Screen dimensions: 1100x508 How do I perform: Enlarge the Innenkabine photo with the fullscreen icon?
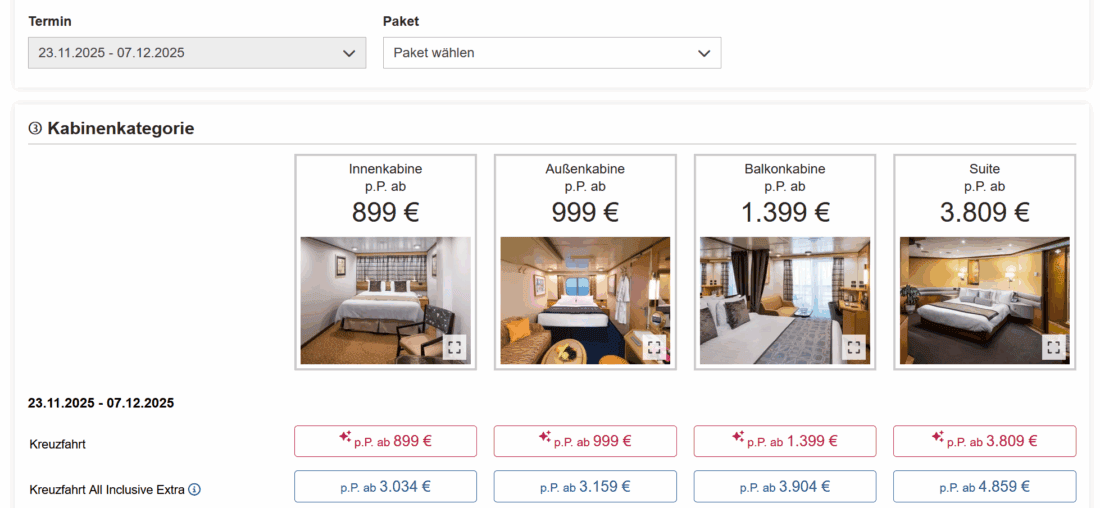point(454,347)
